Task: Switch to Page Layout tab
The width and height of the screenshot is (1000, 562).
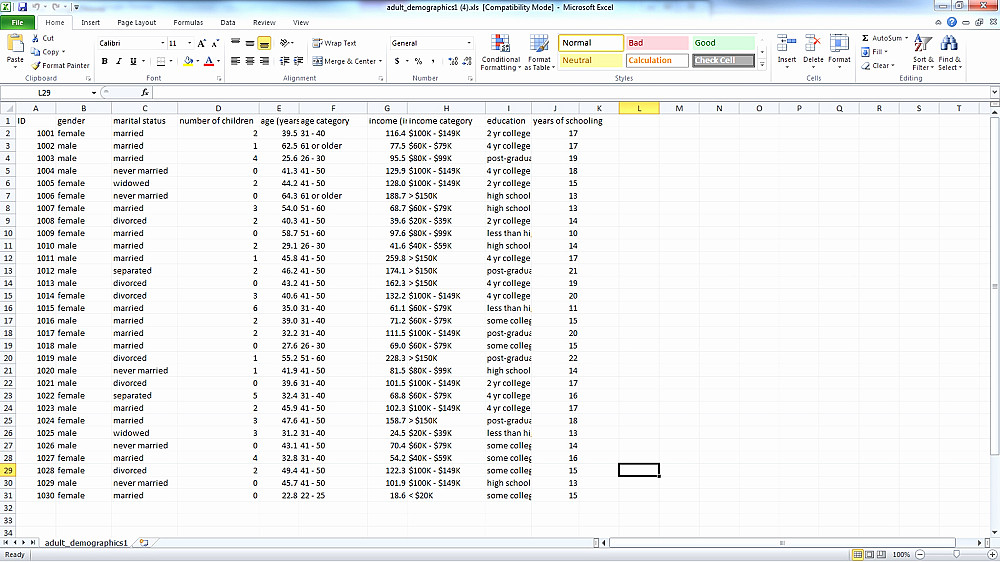Action: pos(136,22)
